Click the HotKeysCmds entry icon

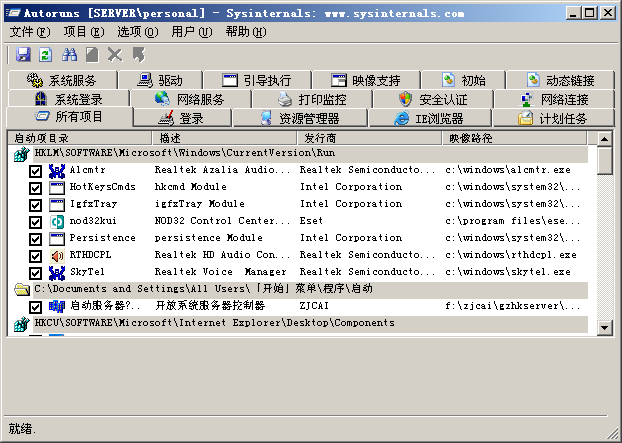[x=57, y=188]
